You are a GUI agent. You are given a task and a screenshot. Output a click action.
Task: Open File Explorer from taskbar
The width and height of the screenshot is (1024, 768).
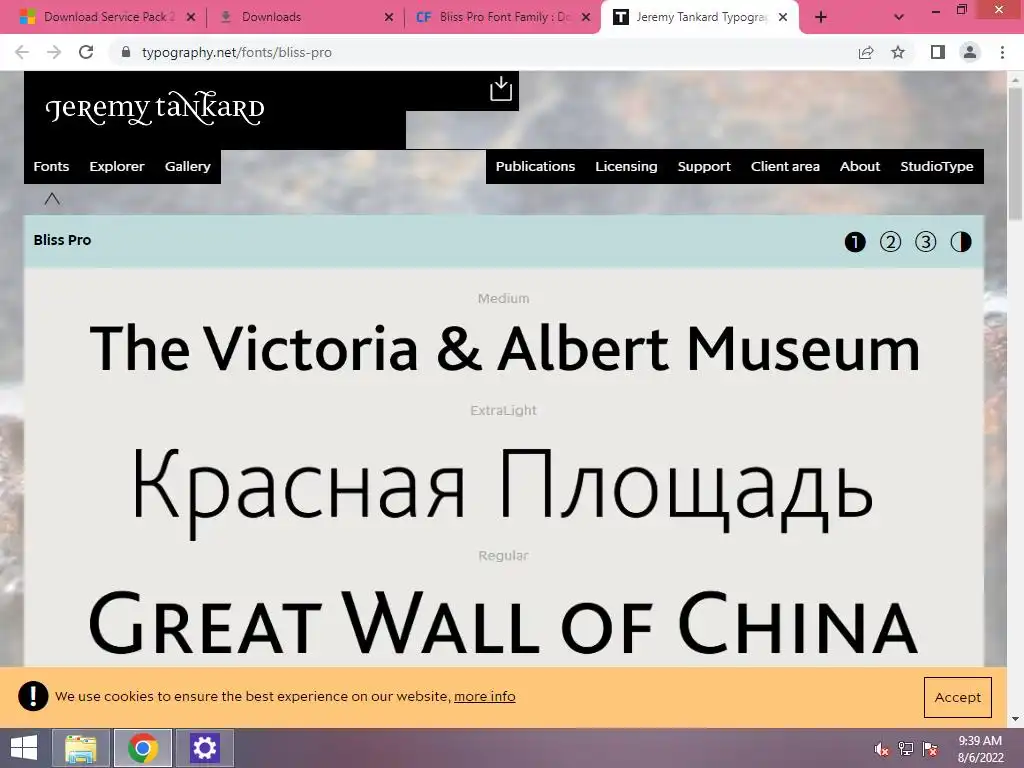coord(81,748)
